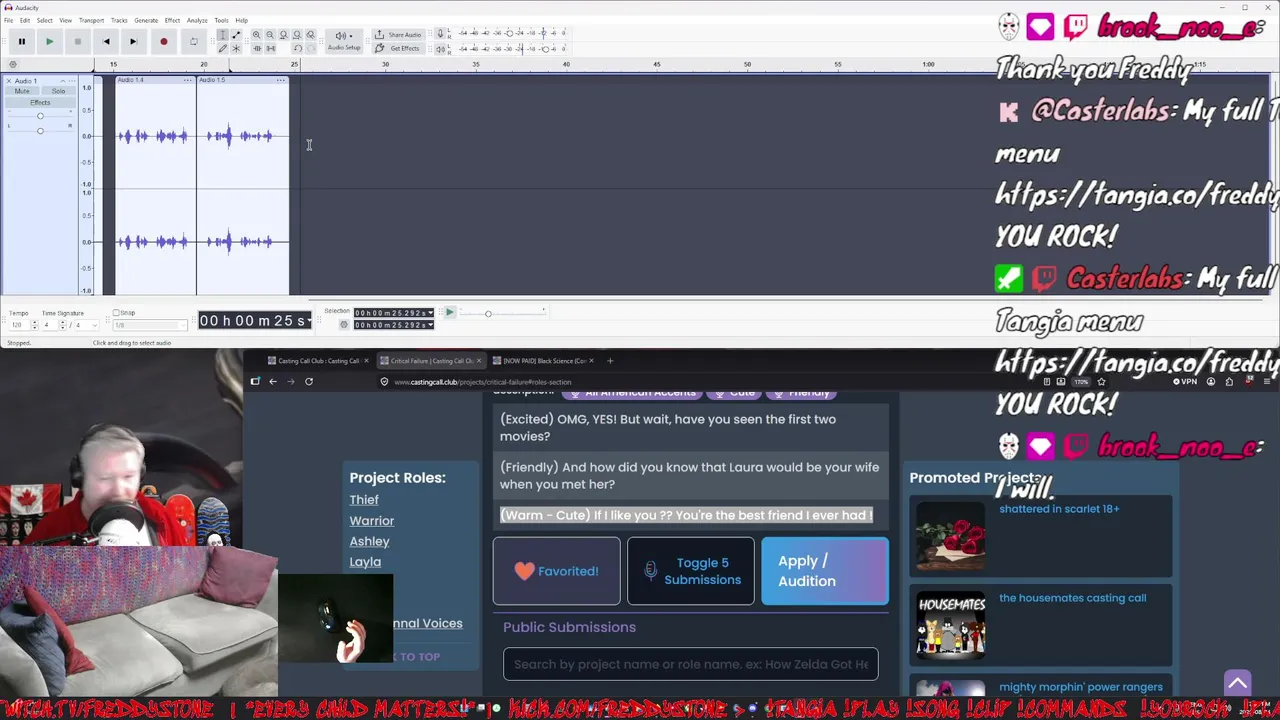The image size is (1280, 720).
Task: Skip to start of the project
Action: [105, 41]
